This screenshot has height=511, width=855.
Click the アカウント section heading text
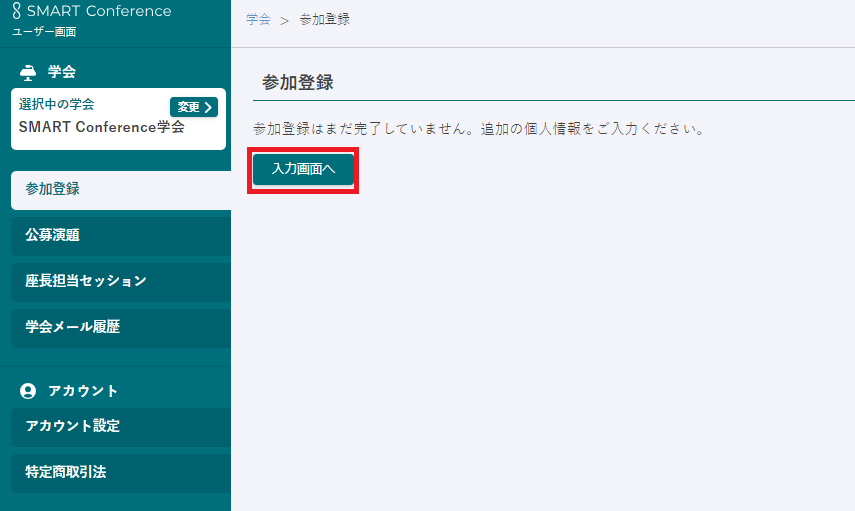click(x=83, y=391)
